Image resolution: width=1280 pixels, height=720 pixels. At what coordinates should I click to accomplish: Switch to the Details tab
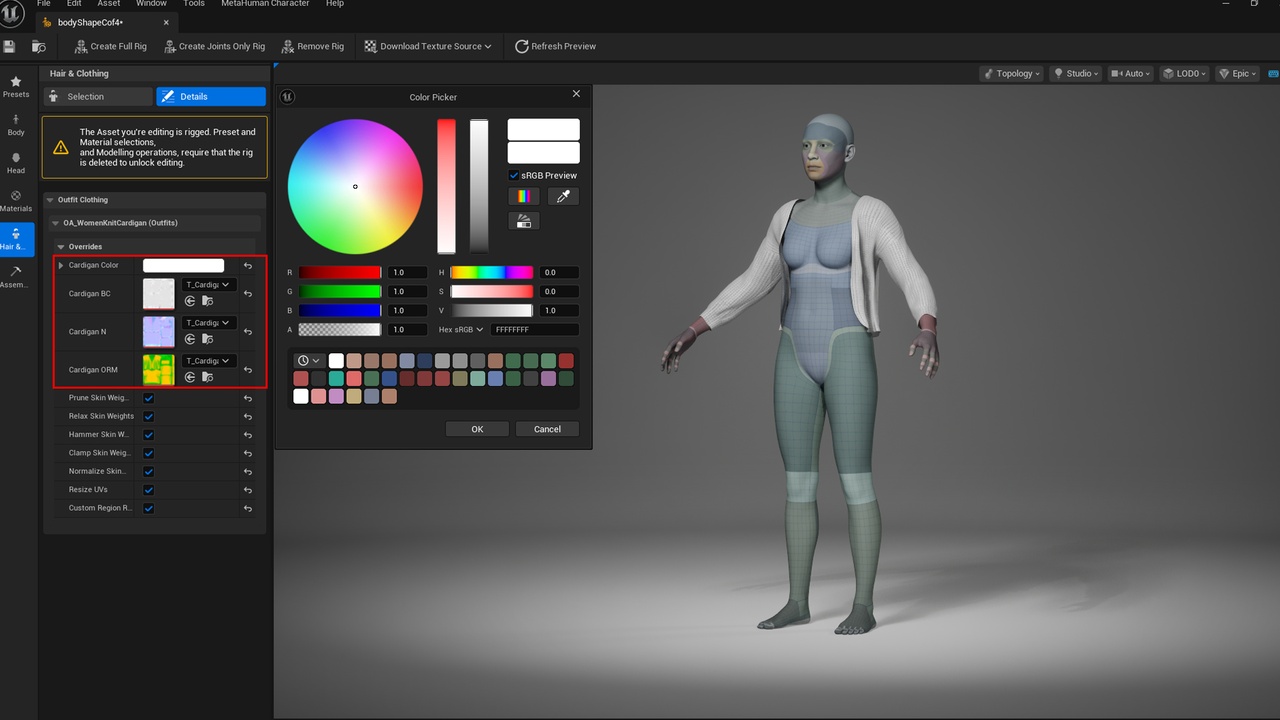tap(211, 97)
